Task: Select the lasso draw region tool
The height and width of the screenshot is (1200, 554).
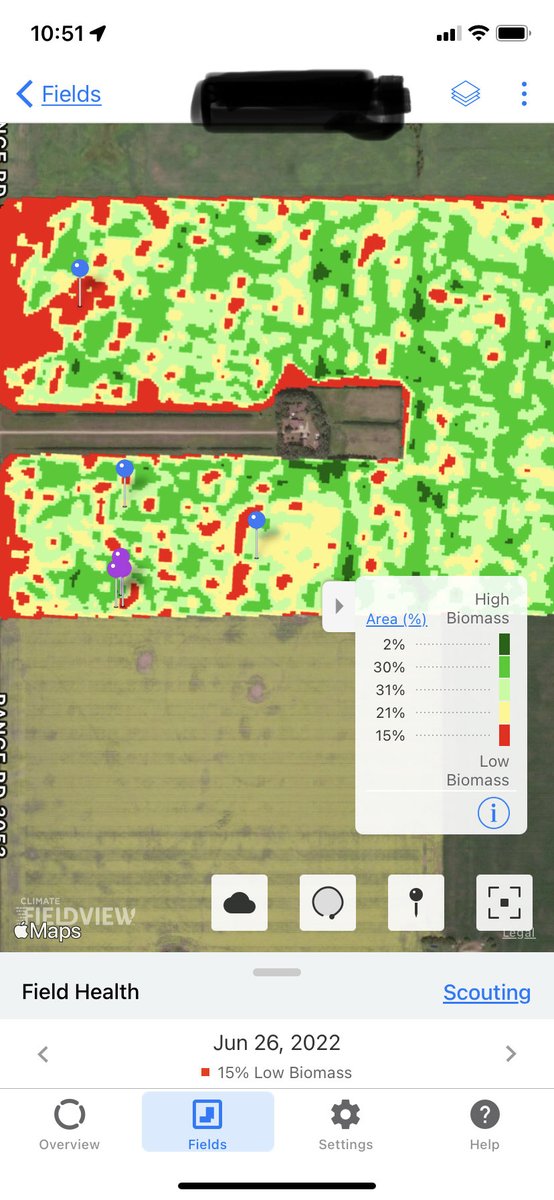Action: [x=328, y=903]
